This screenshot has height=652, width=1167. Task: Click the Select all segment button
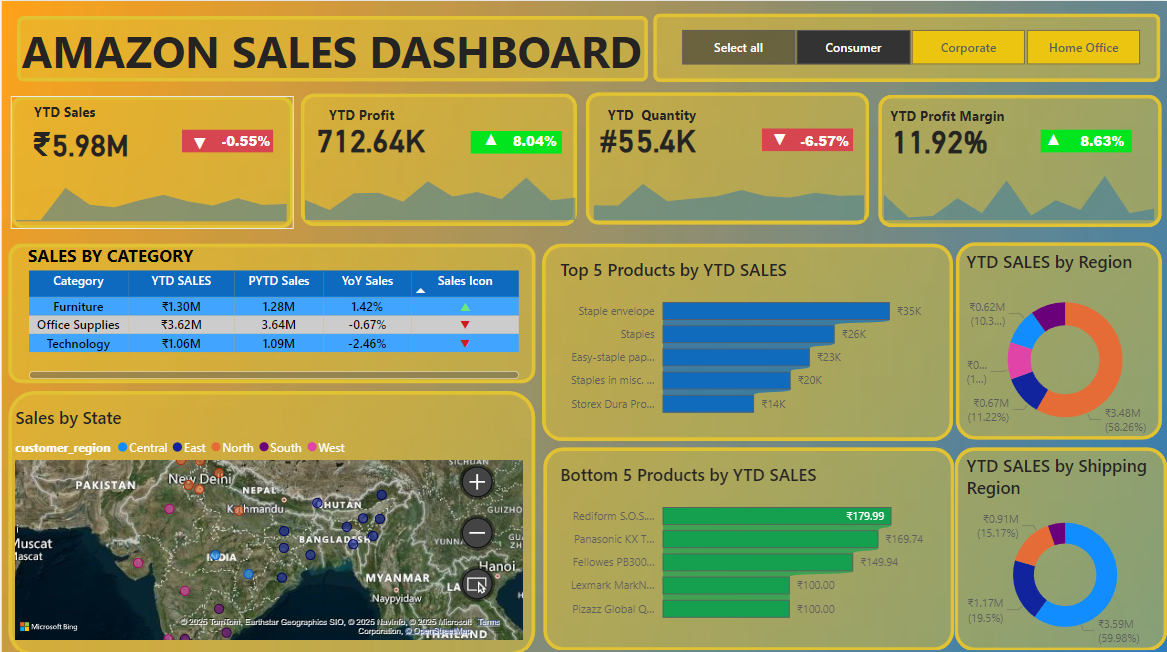coord(738,47)
